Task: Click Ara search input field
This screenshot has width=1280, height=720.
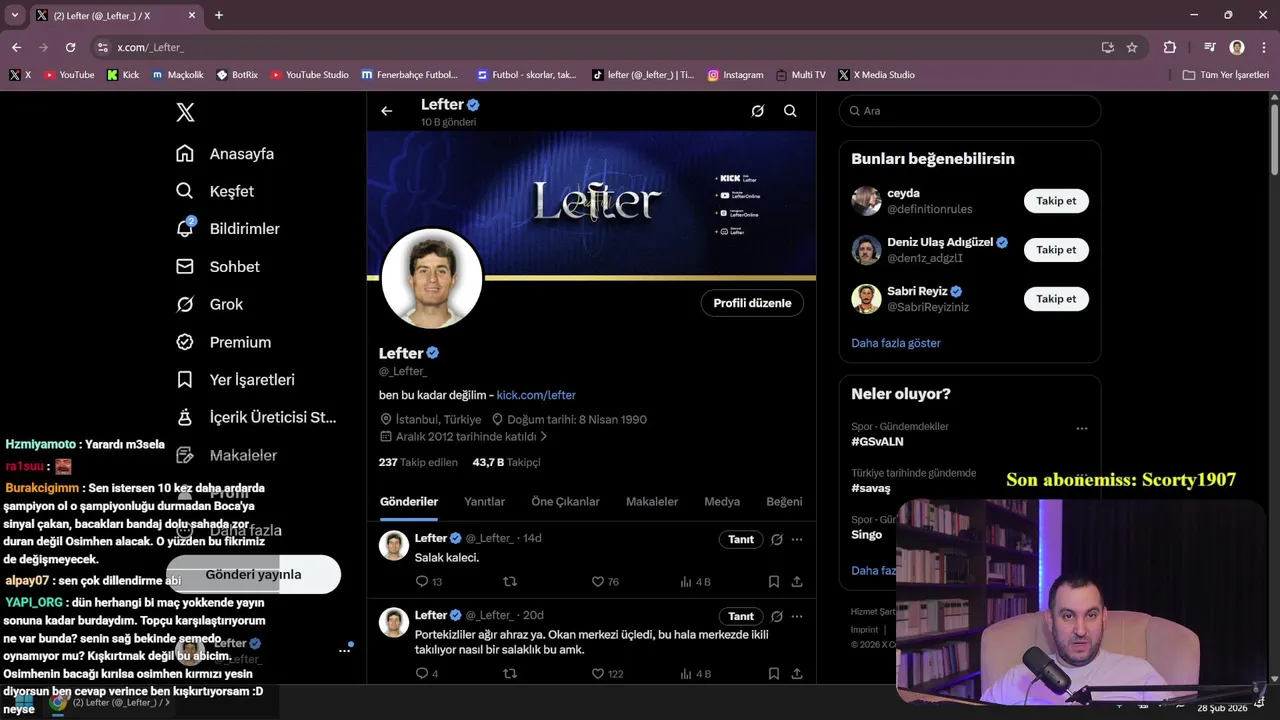Action: (x=970, y=111)
